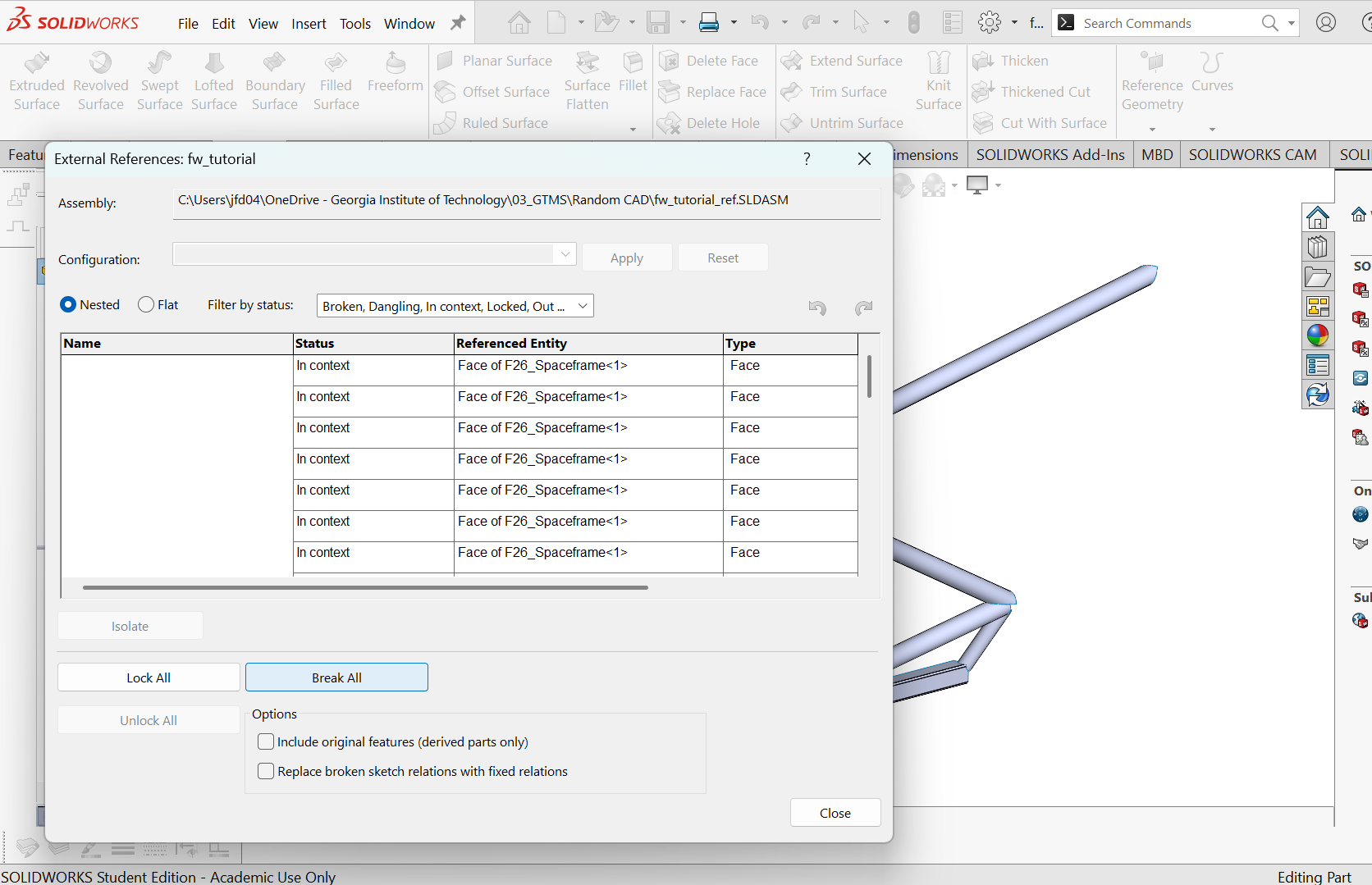Select the Nested radio button
The width and height of the screenshot is (1372, 885).
(x=69, y=305)
